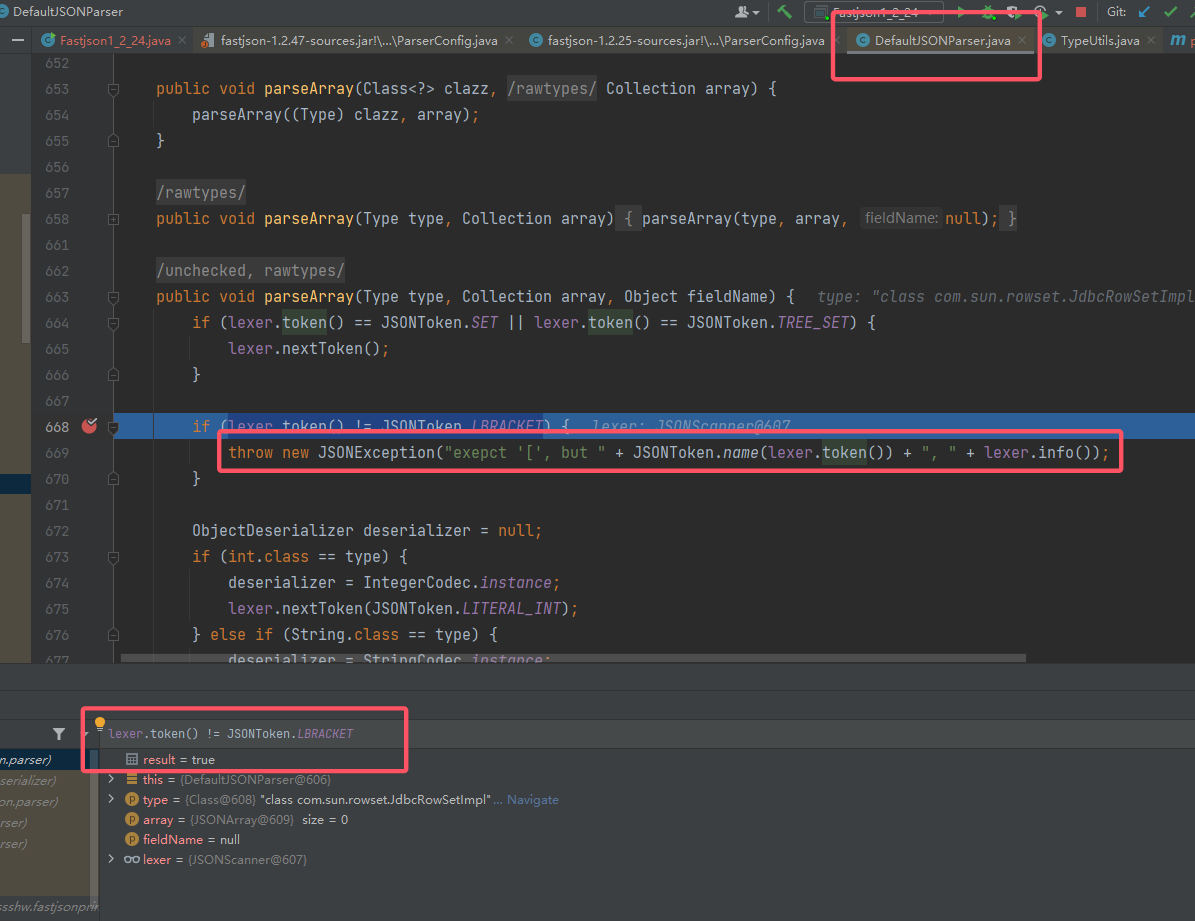The width and height of the screenshot is (1195, 921).
Task: Open the run configuration dropdown Fastjson1_2_24
Action: 873,11
